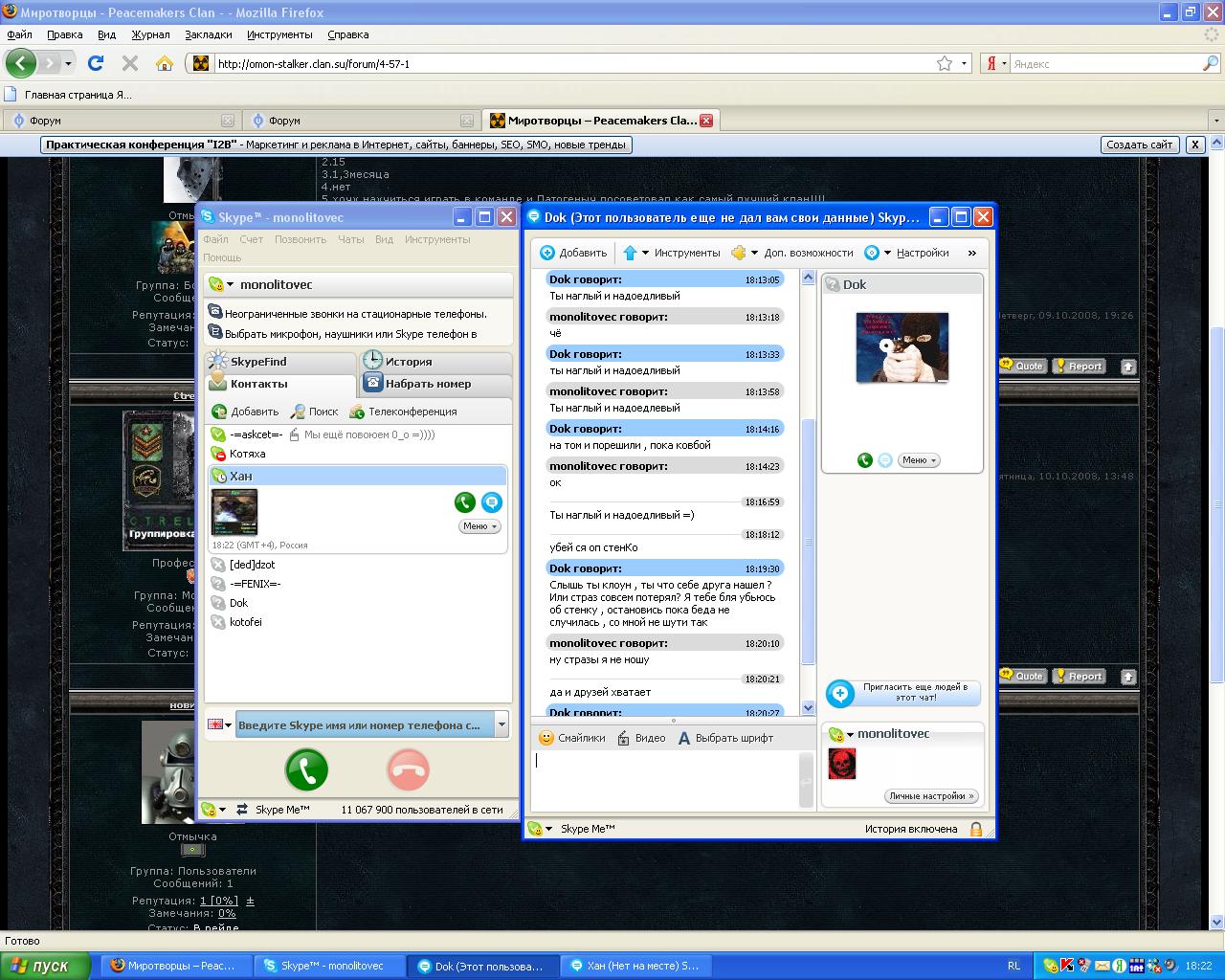Screen dimensions: 1225x980
Task: Open country flag dropdown near dial field
Action: [x=220, y=725]
